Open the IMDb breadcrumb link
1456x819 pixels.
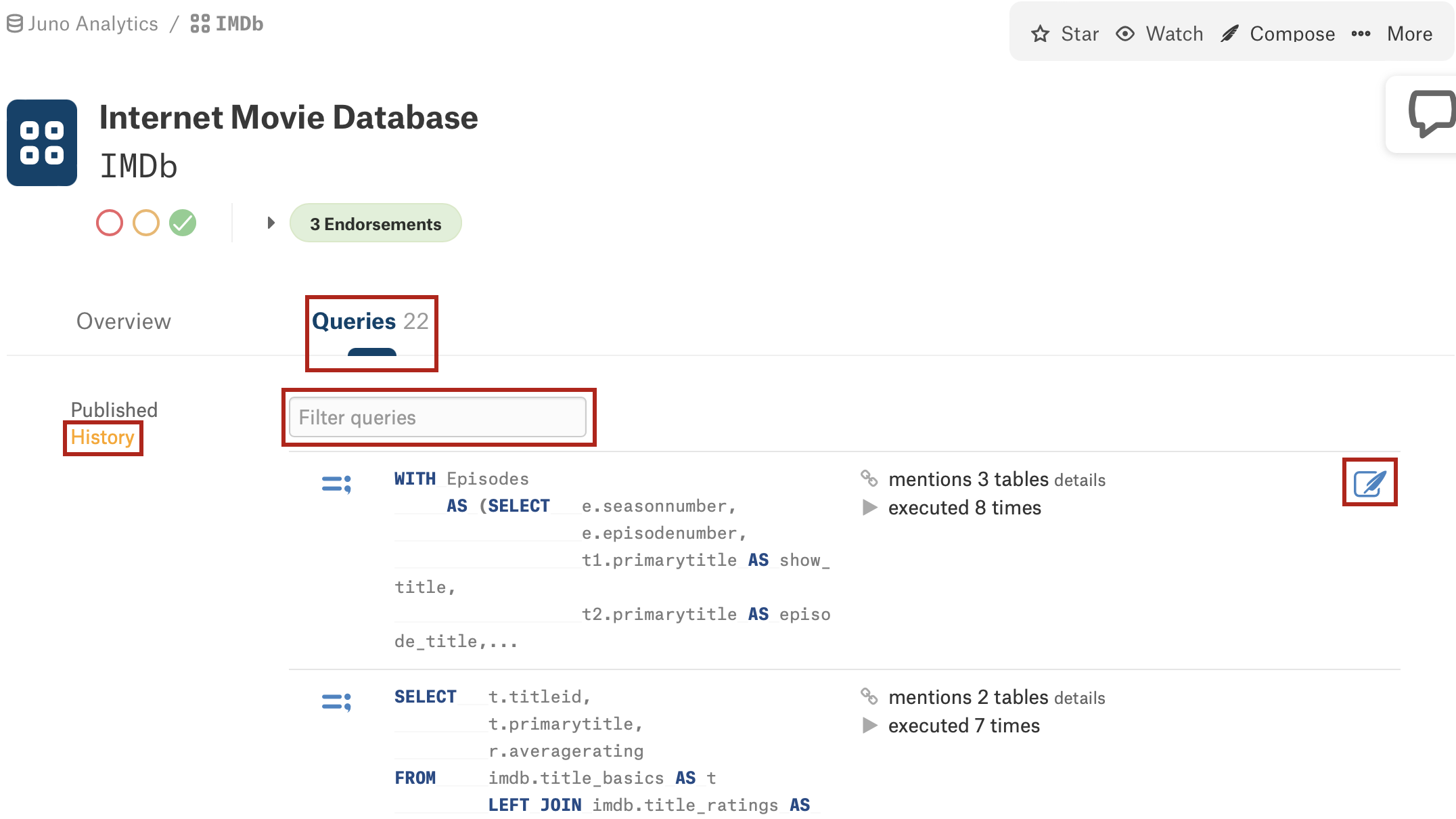coord(227,24)
